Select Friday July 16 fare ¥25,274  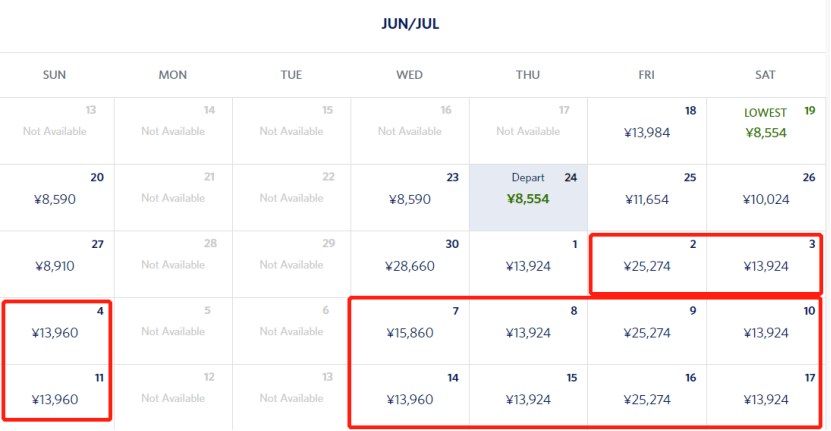(x=646, y=399)
